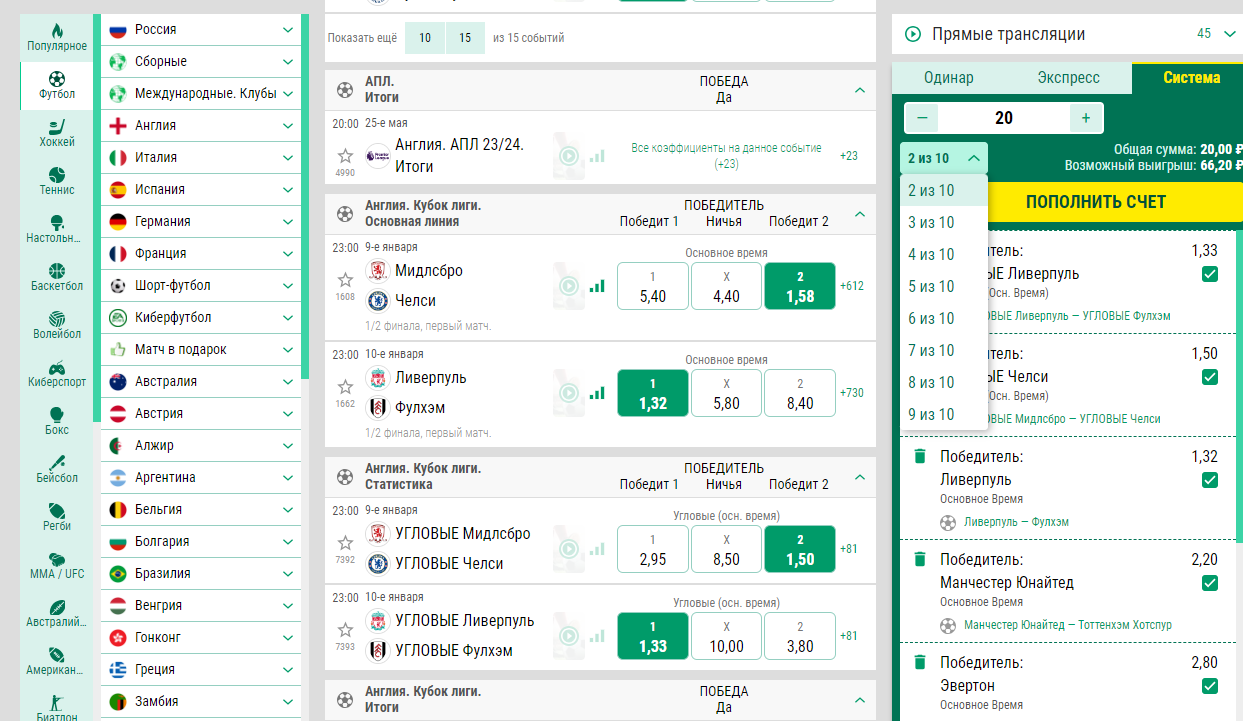This screenshot has height=721, width=1243.
Task: Decrease stake with the minus button
Action: tap(922, 118)
